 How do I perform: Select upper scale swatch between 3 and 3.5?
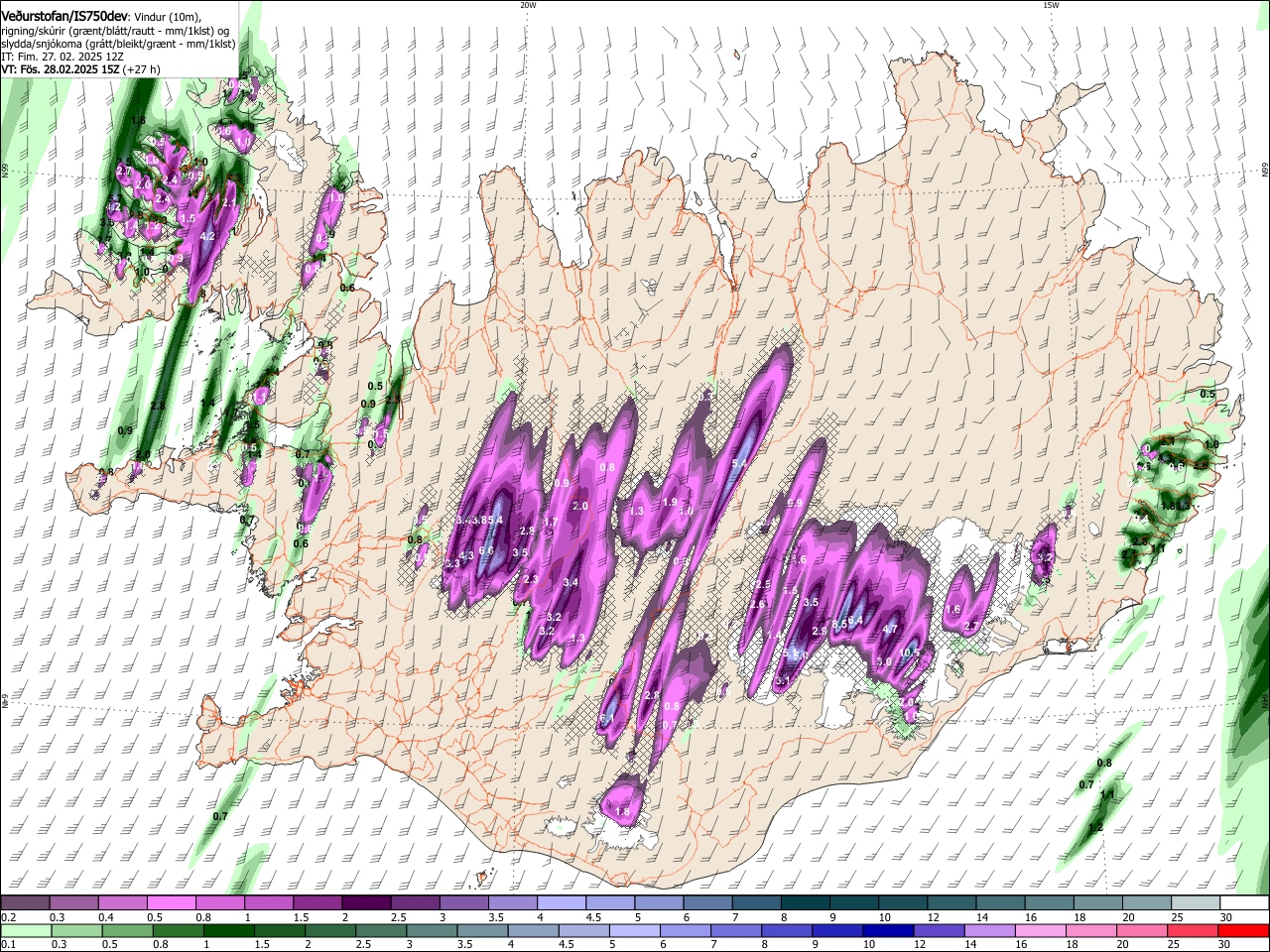(x=463, y=902)
